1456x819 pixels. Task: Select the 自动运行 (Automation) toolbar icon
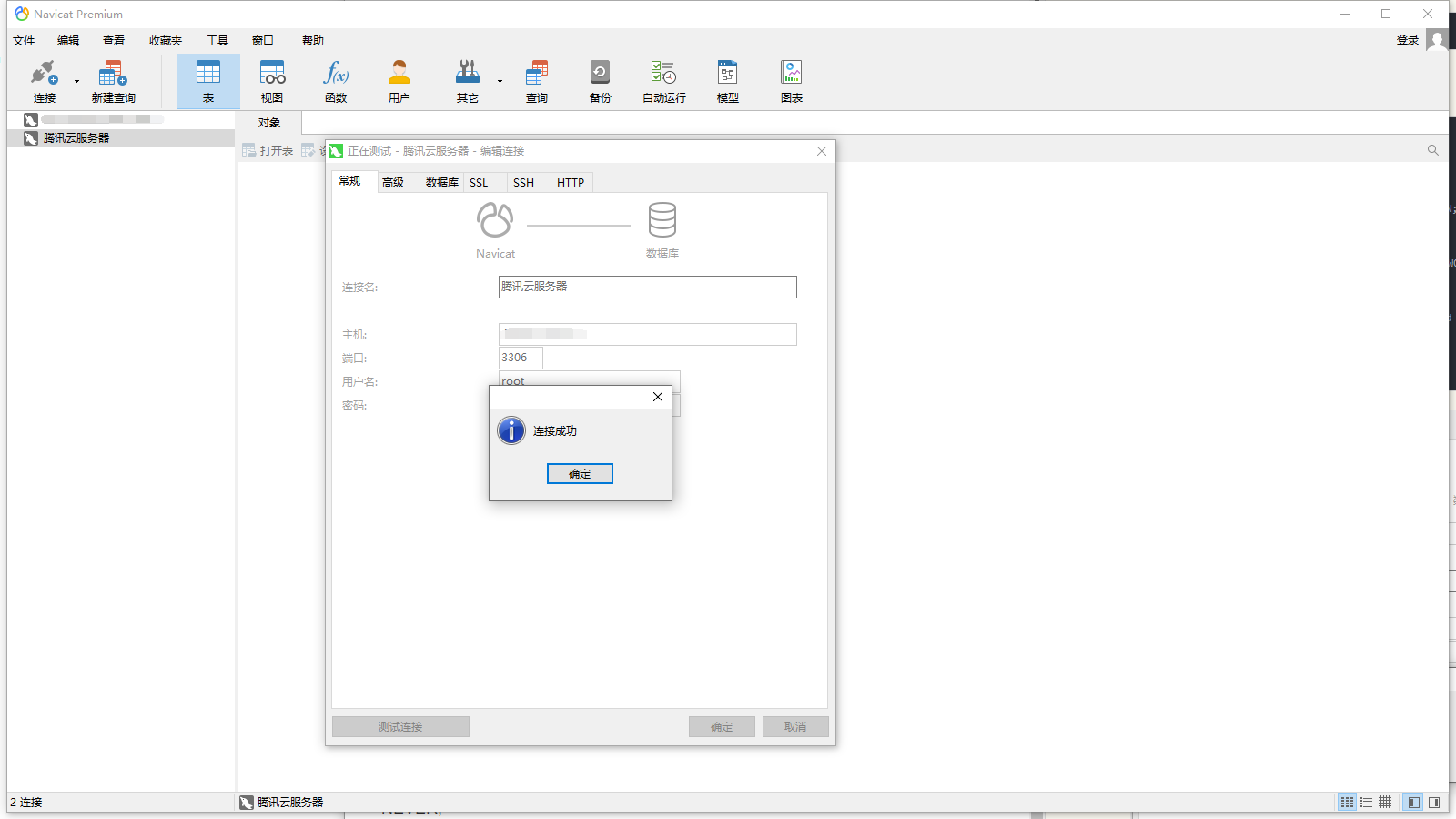tap(664, 81)
